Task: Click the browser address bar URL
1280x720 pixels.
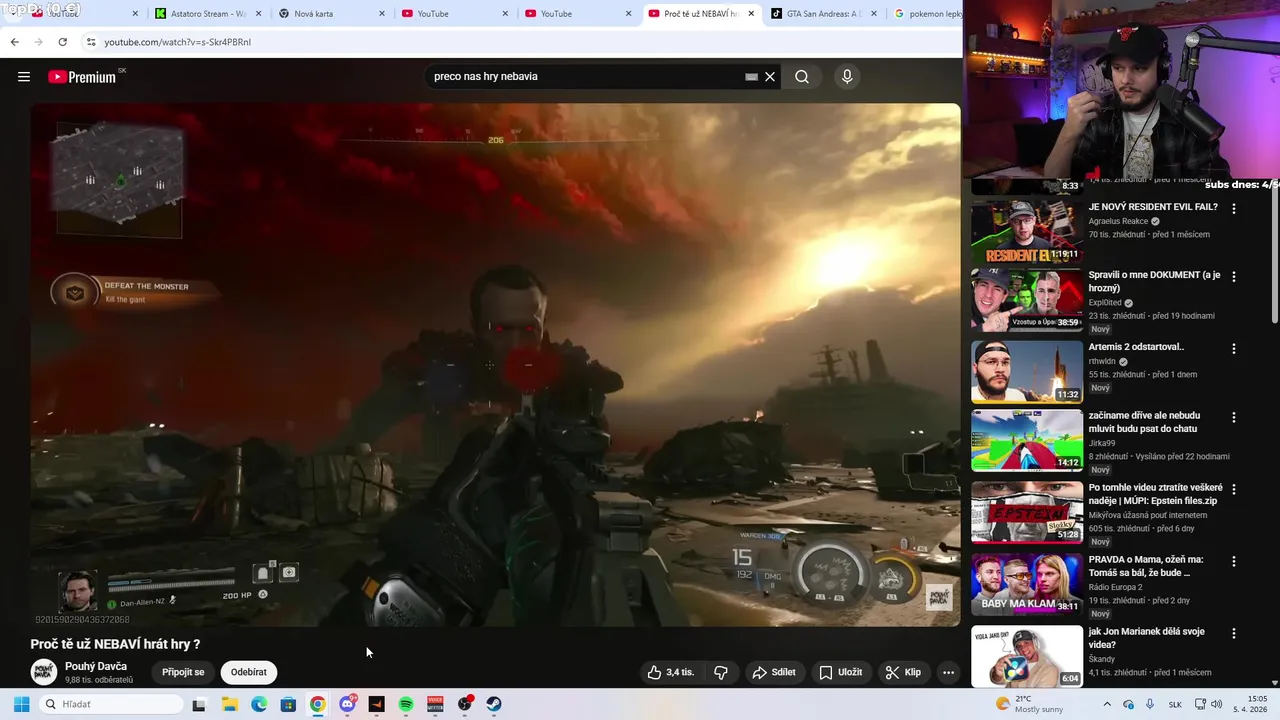Action: click(178, 42)
